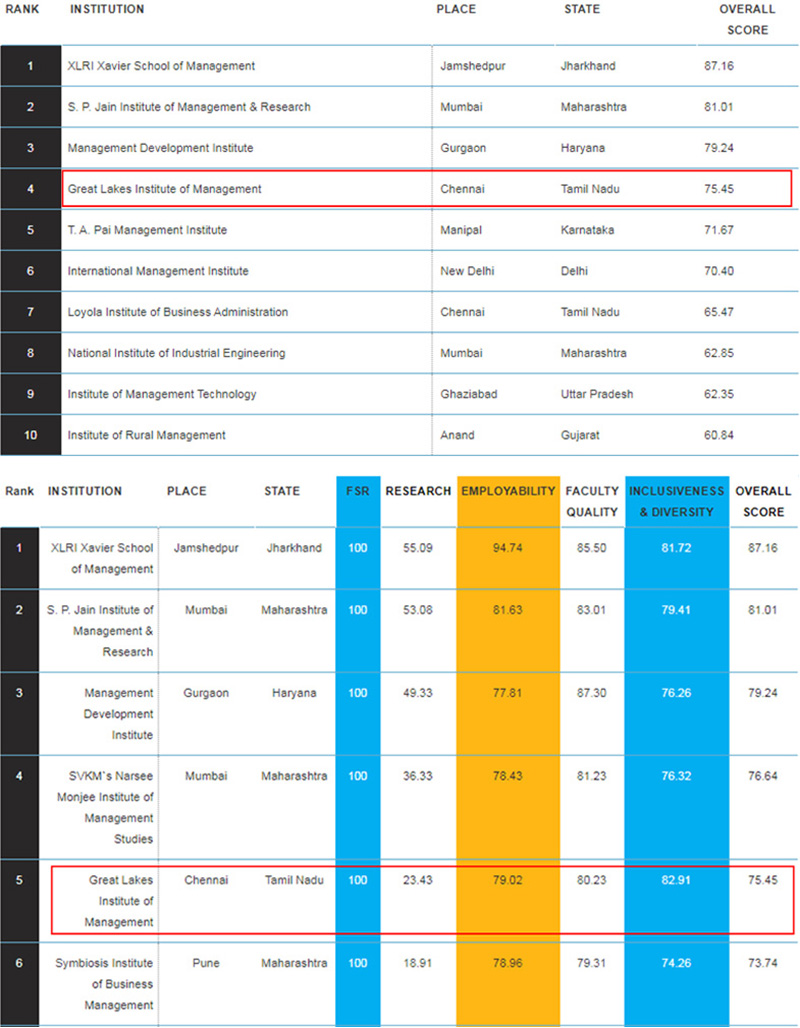Click the faculty quality score 79.31
This screenshot has height=1028, width=800.
[x=591, y=963]
